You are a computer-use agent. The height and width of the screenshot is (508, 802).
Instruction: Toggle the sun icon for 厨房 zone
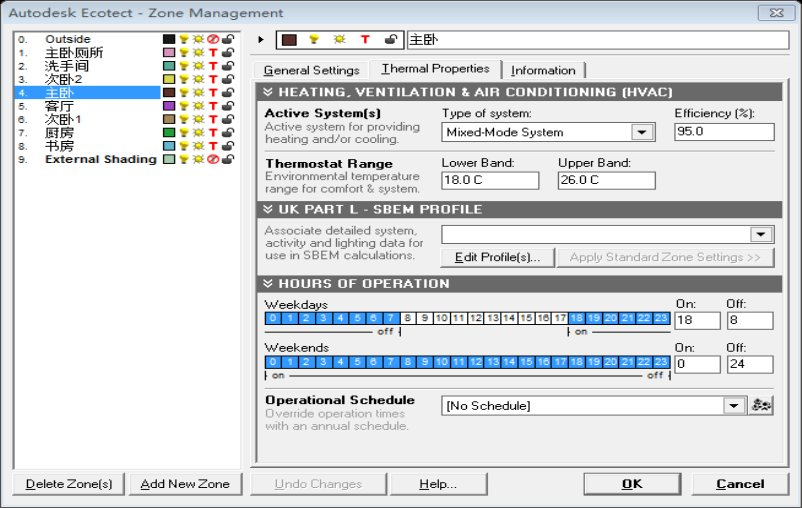click(198, 132)
